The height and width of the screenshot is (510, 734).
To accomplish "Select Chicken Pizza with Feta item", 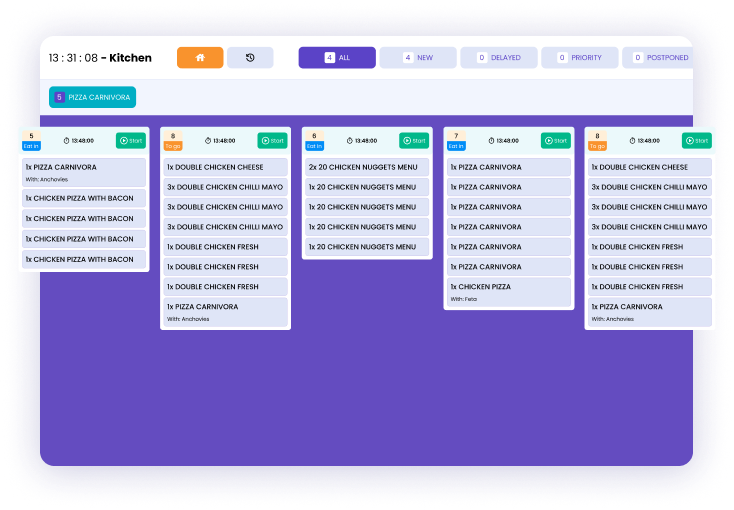I will pos(509,291).
